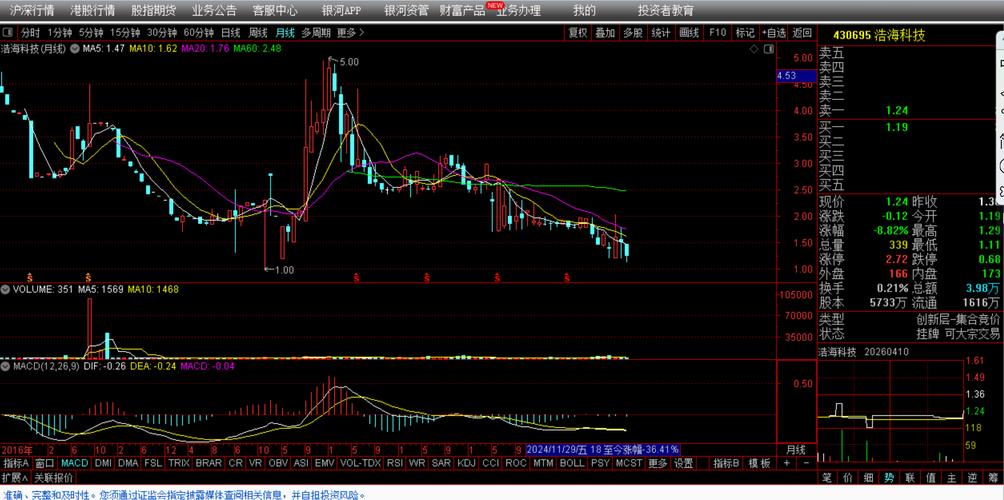Select the RSI indicator tab
This screenshot has width=1004, height=500.
pyautogui.click(x=395, y=463)
